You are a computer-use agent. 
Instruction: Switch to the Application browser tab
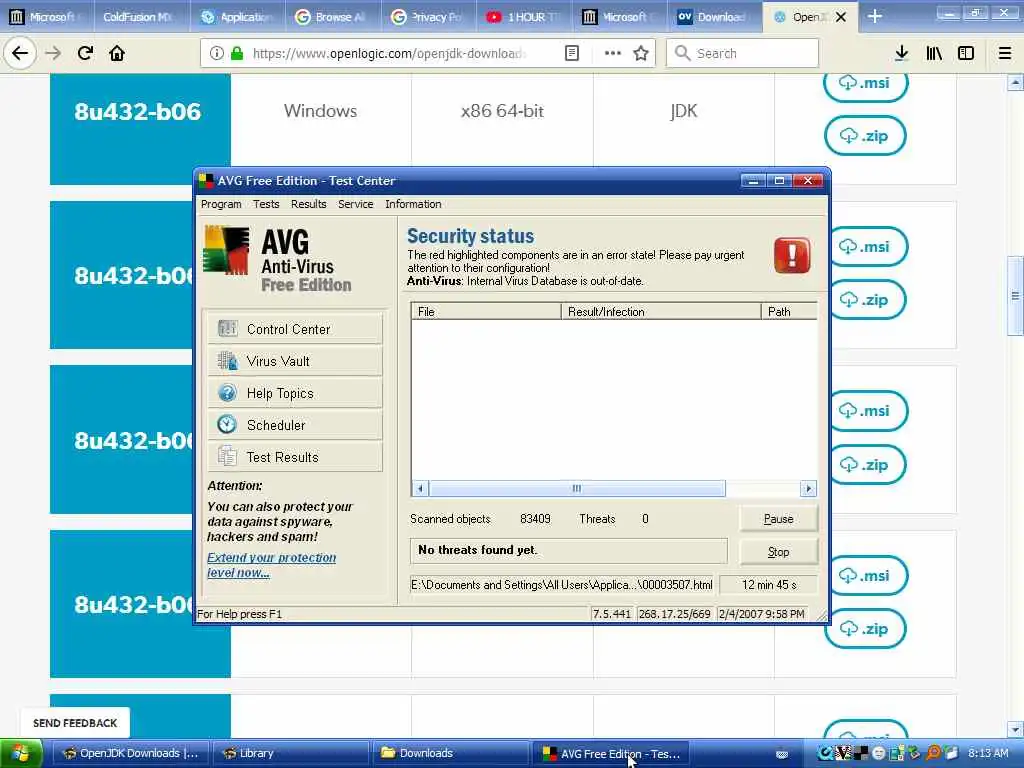pyautogui.click(x=238, y=16)
